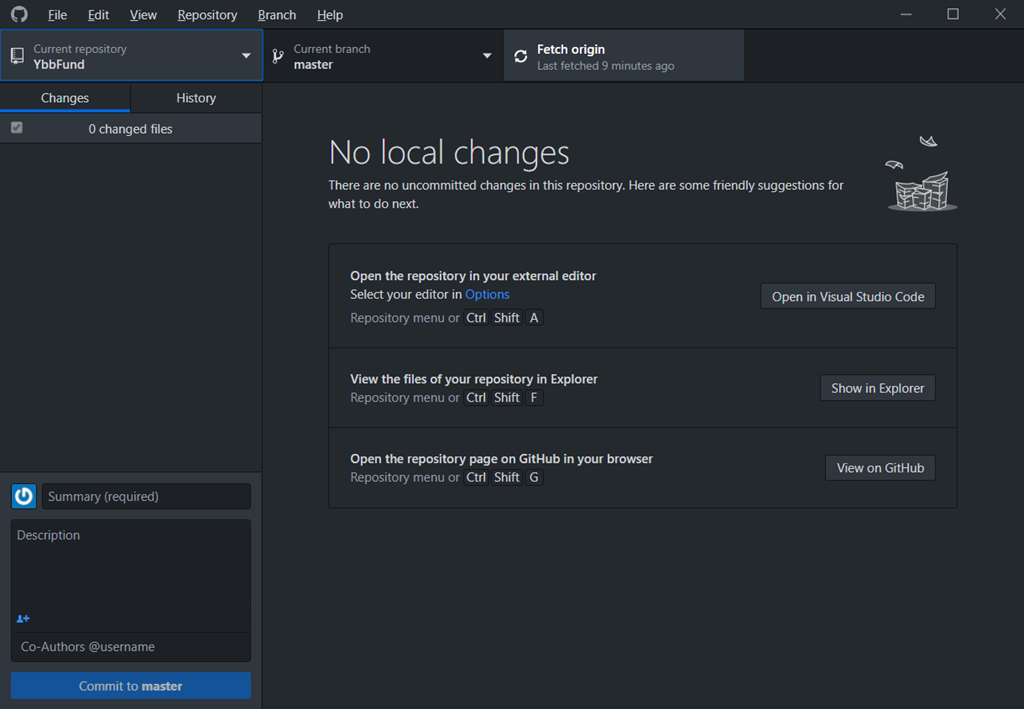1024x709 pixels.
Task: Toggle the changed files select-all checkbox
Action: click(x=17, y=128)
